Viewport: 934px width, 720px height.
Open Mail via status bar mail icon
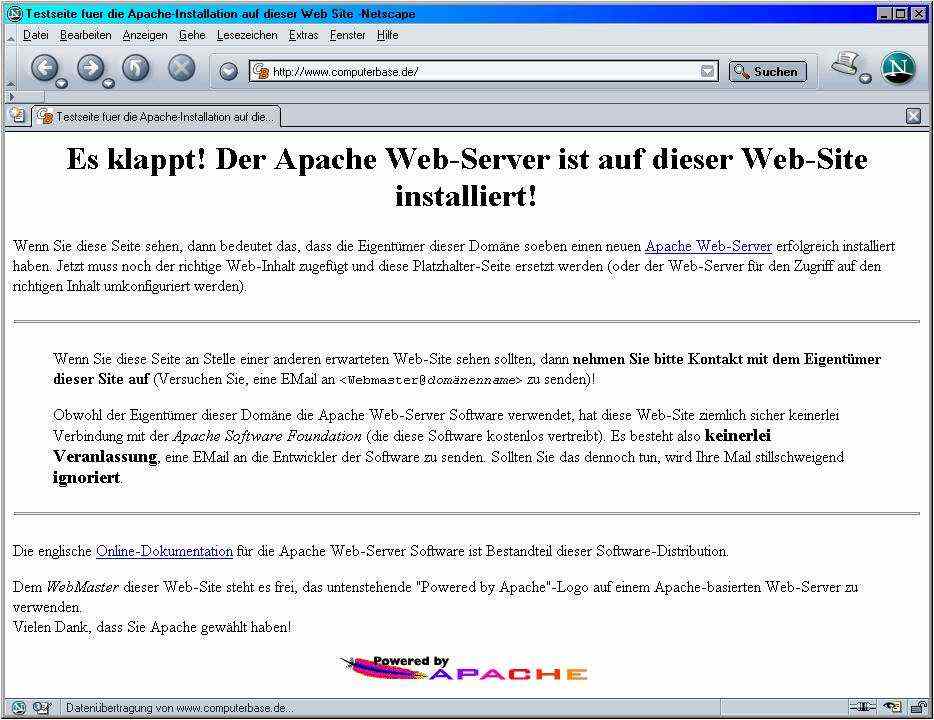pos(42,707)
